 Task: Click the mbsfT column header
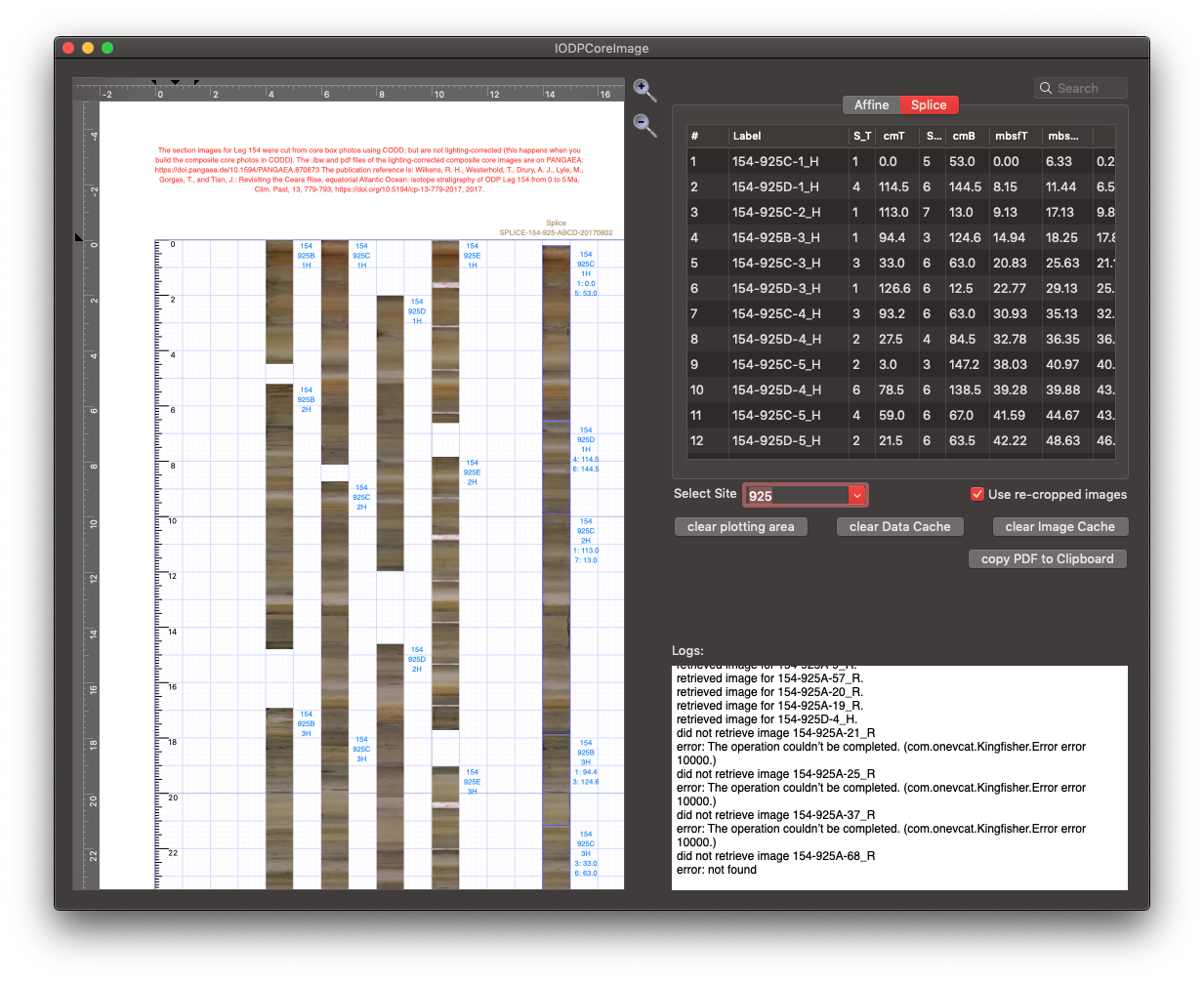[1016, 136]
